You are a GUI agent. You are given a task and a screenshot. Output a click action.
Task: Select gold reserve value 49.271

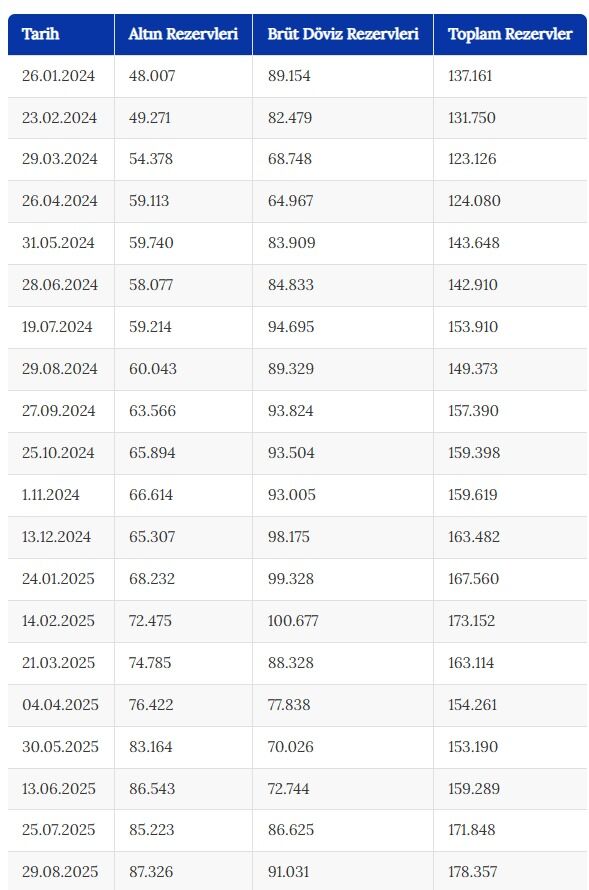pos(149,118)
